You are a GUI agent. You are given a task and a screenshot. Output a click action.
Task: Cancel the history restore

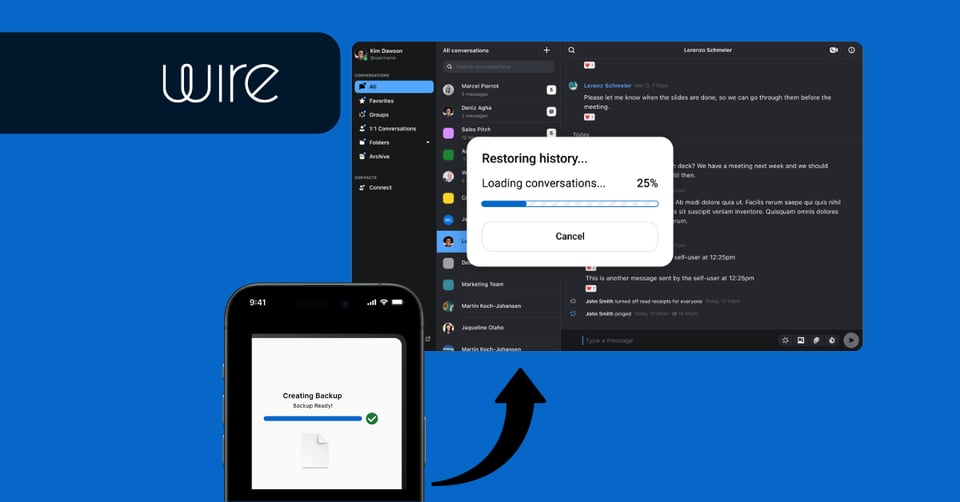point(569,236)
